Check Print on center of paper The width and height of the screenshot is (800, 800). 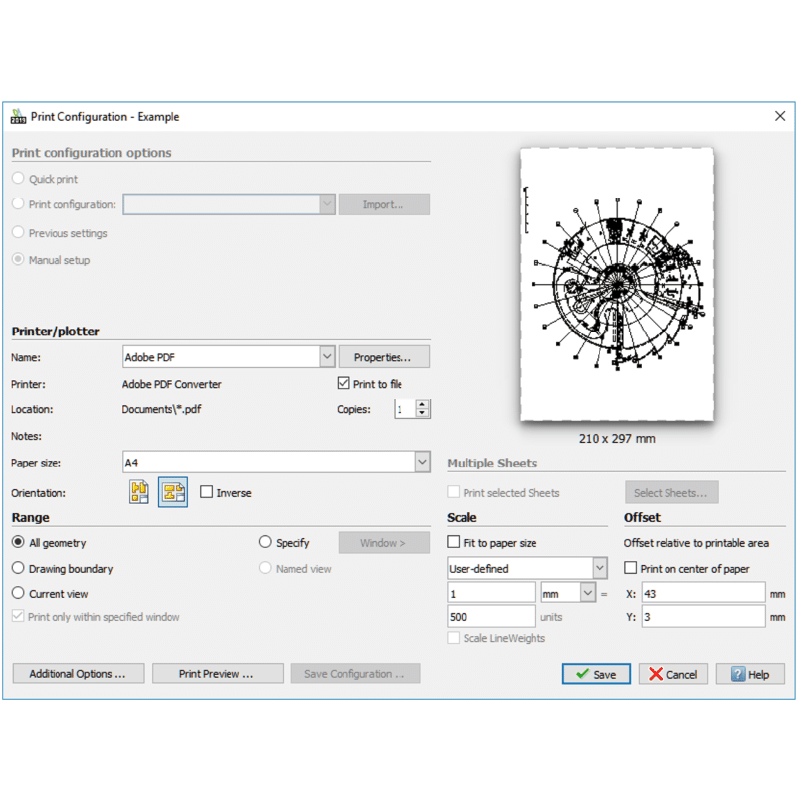pos(631,569)
